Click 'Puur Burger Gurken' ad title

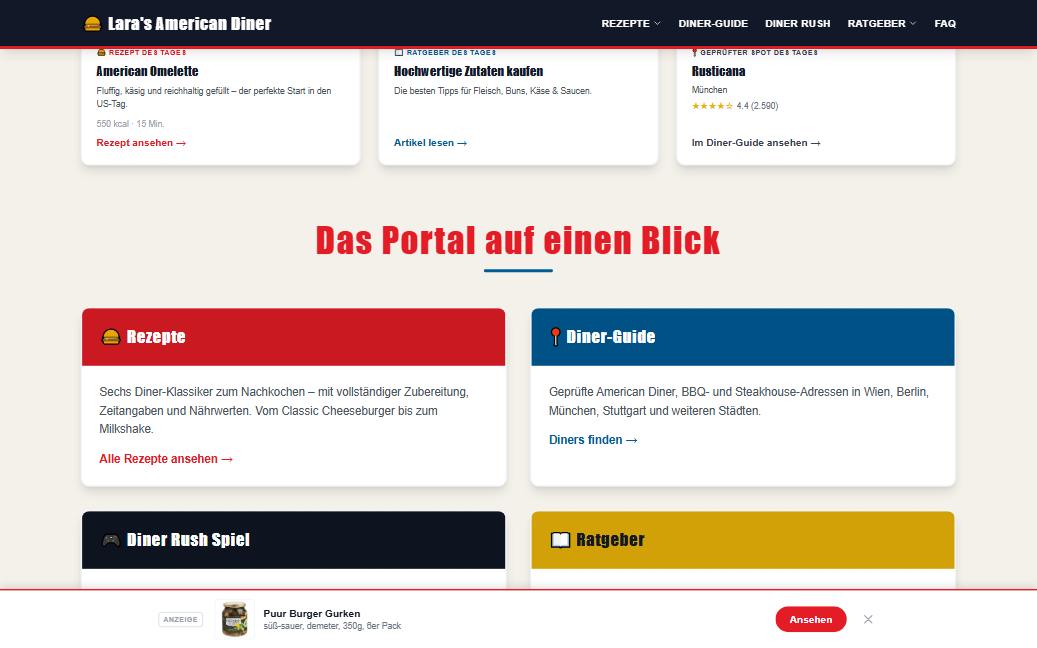(312, 614)
